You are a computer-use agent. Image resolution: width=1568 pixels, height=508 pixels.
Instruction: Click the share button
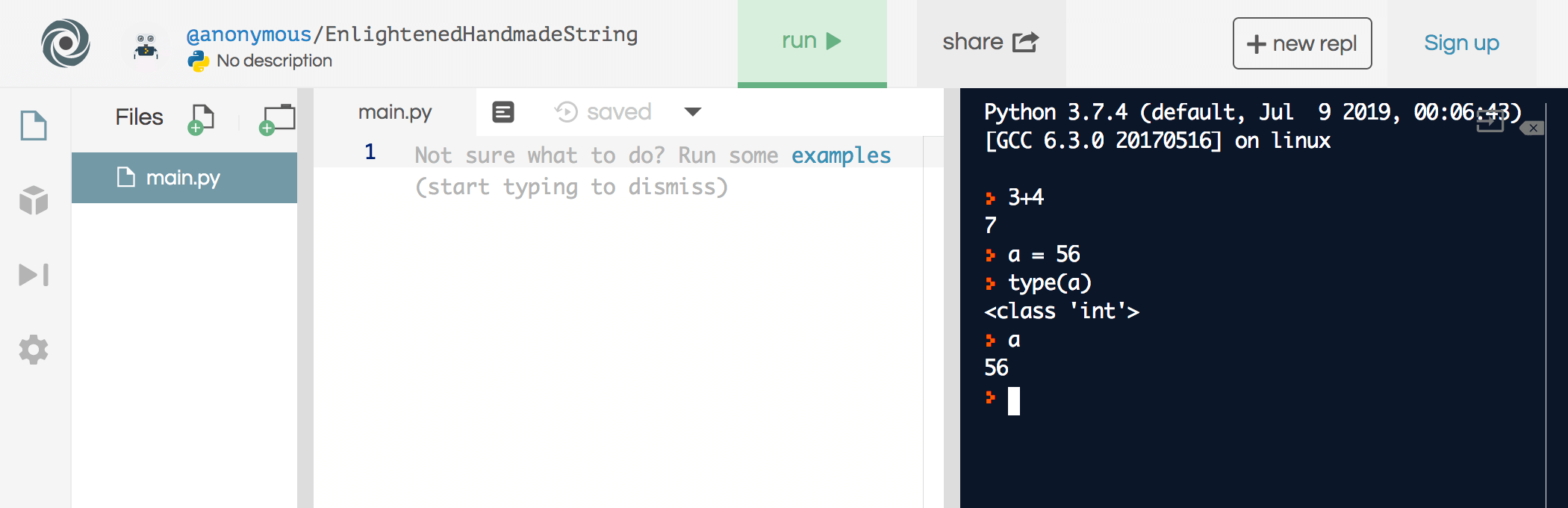[990, 43]
